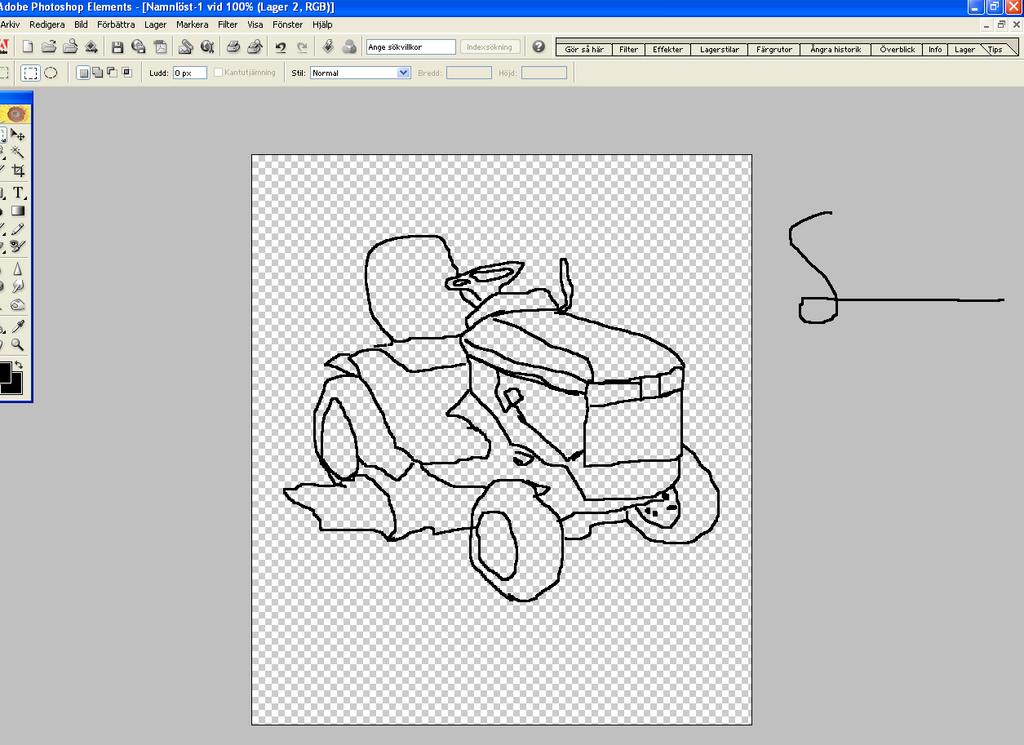The image size is (1024, 745).
Task: Select the Crop tool
Action: [x=18, y=170]
